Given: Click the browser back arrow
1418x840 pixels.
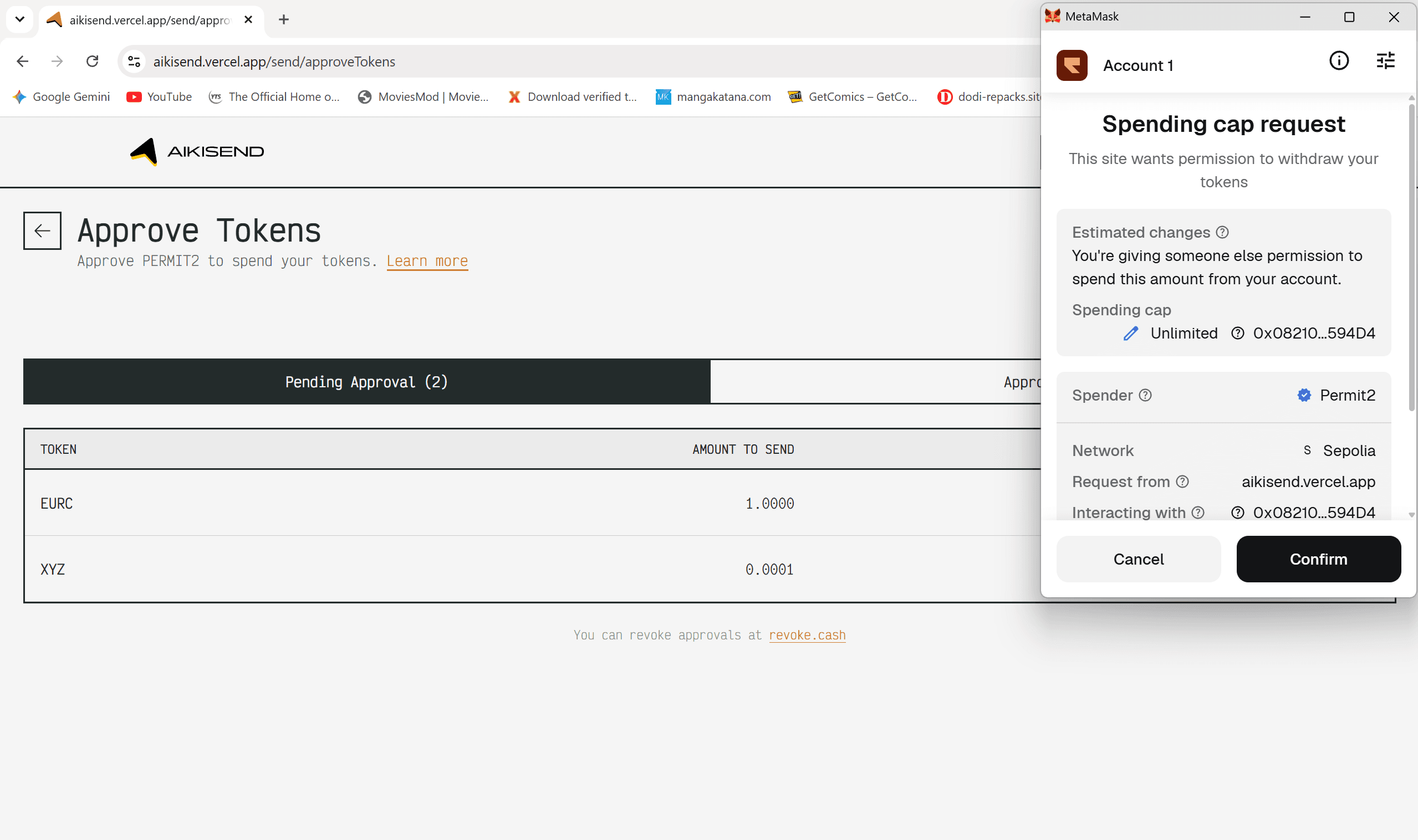Looking at the screenshot, I should [x=23, y=61].
